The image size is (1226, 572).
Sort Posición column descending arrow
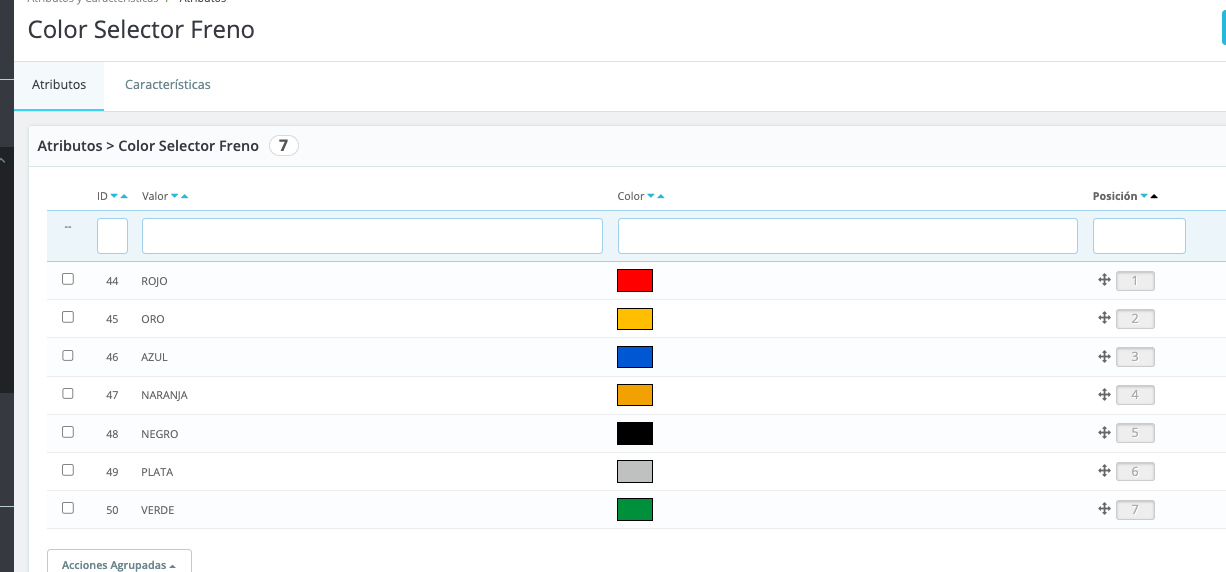point(1144,197)
